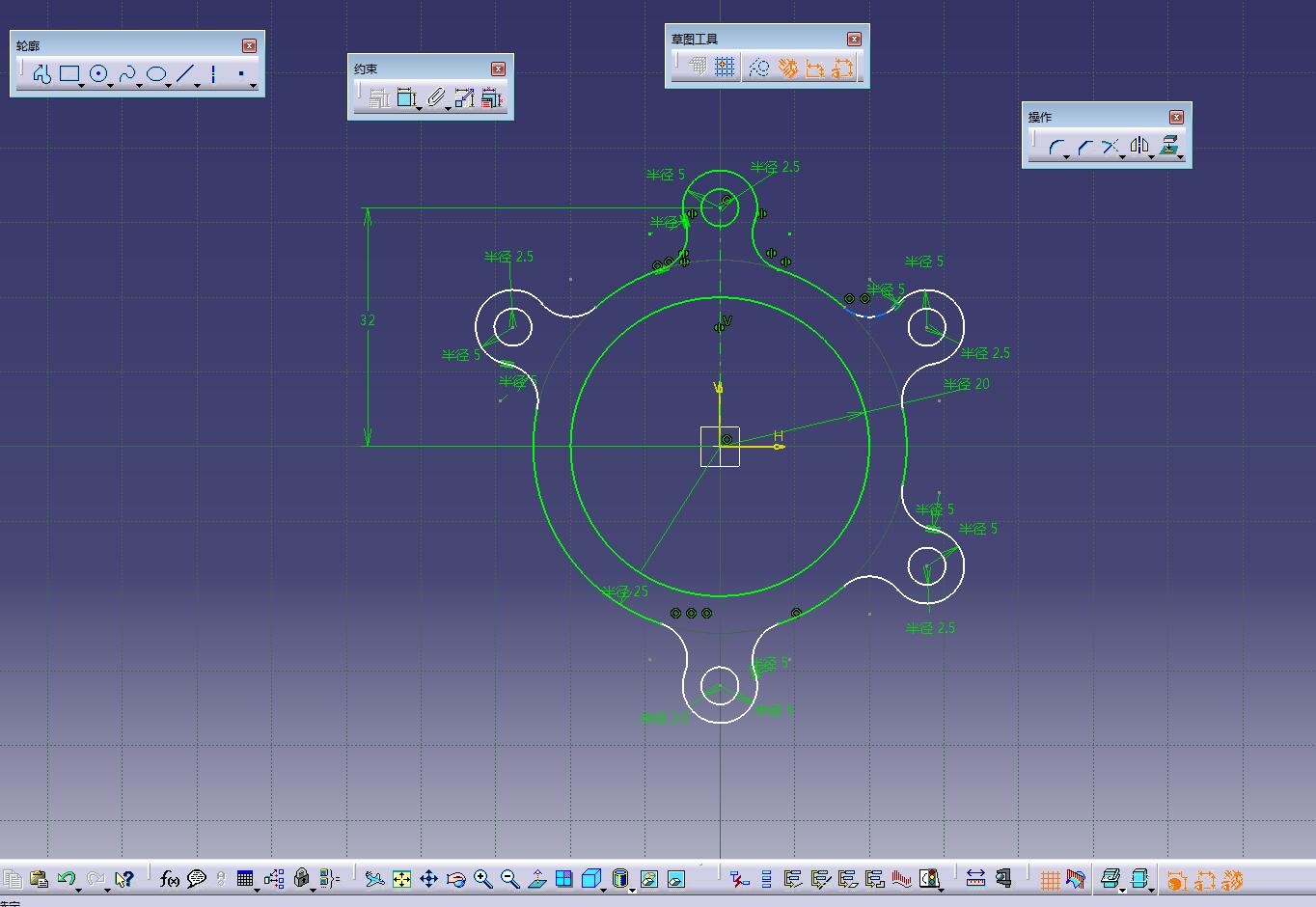Select the Chamfer tool in Operation toolbar
1316x907 pixels.
pyautogui.click(x=1085, y=146)
